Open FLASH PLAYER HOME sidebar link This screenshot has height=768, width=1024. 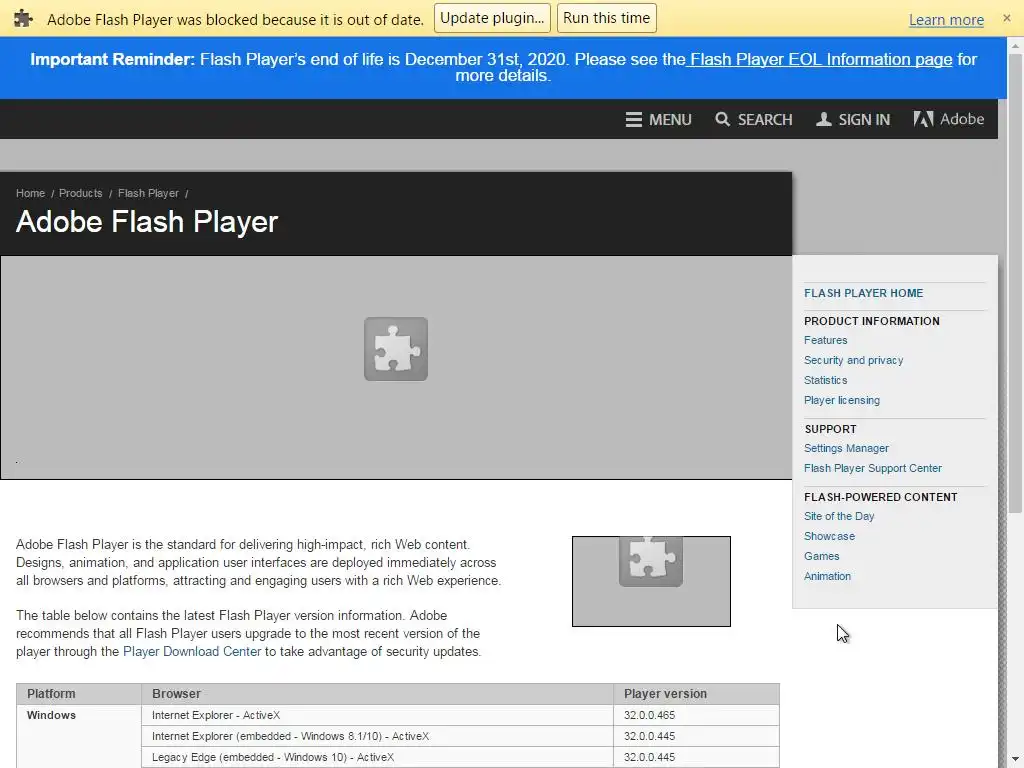(x=863, y=293)
